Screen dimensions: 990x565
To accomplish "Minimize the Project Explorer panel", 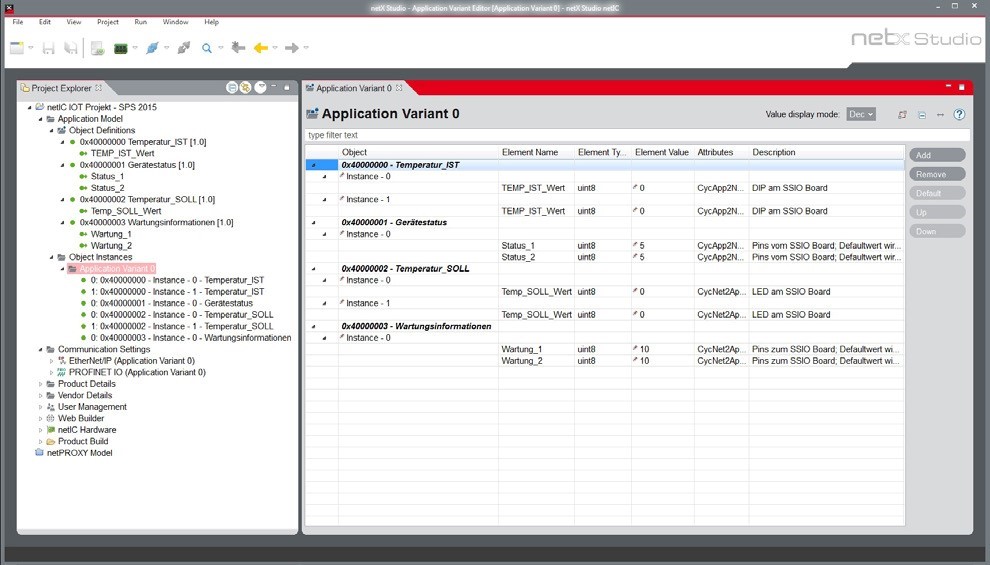I will (273, 87).
